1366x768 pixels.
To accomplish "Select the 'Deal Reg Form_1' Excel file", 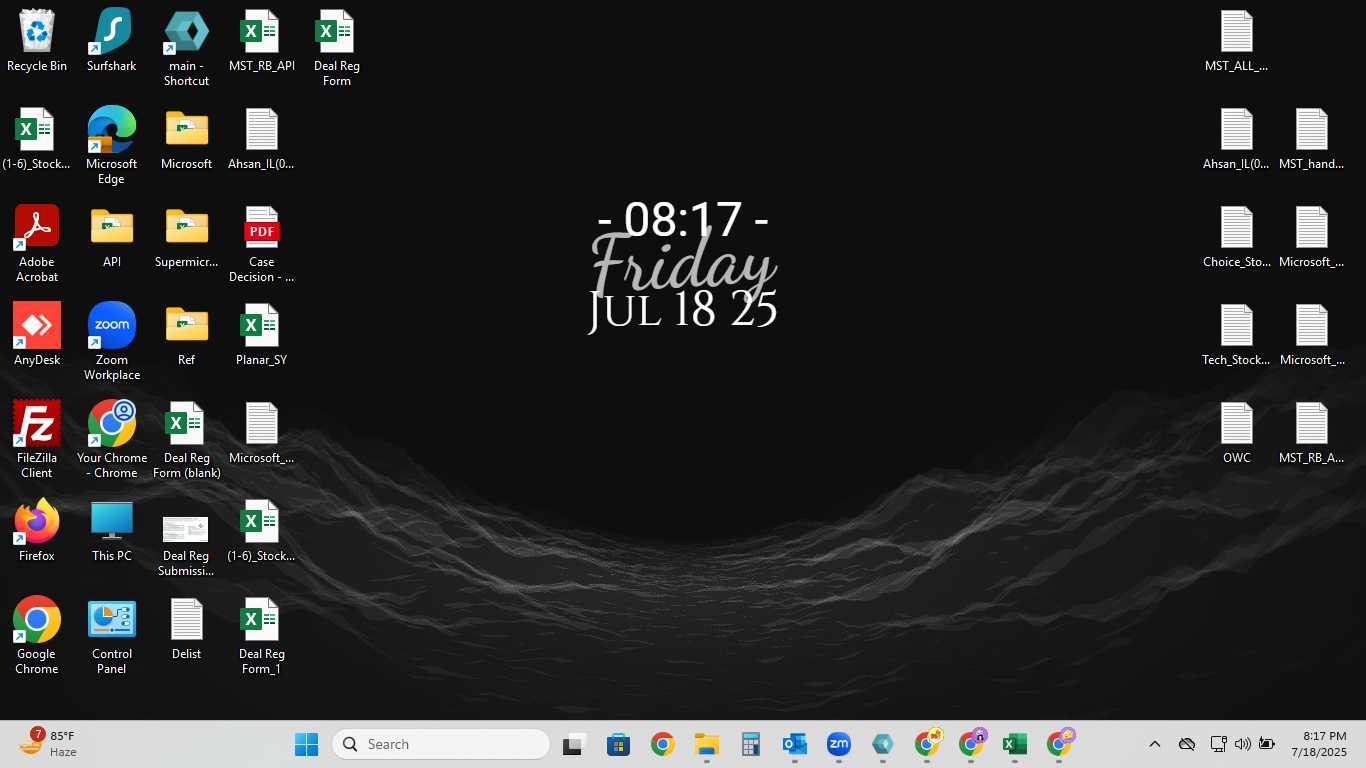I will click(x=261, y=636).
